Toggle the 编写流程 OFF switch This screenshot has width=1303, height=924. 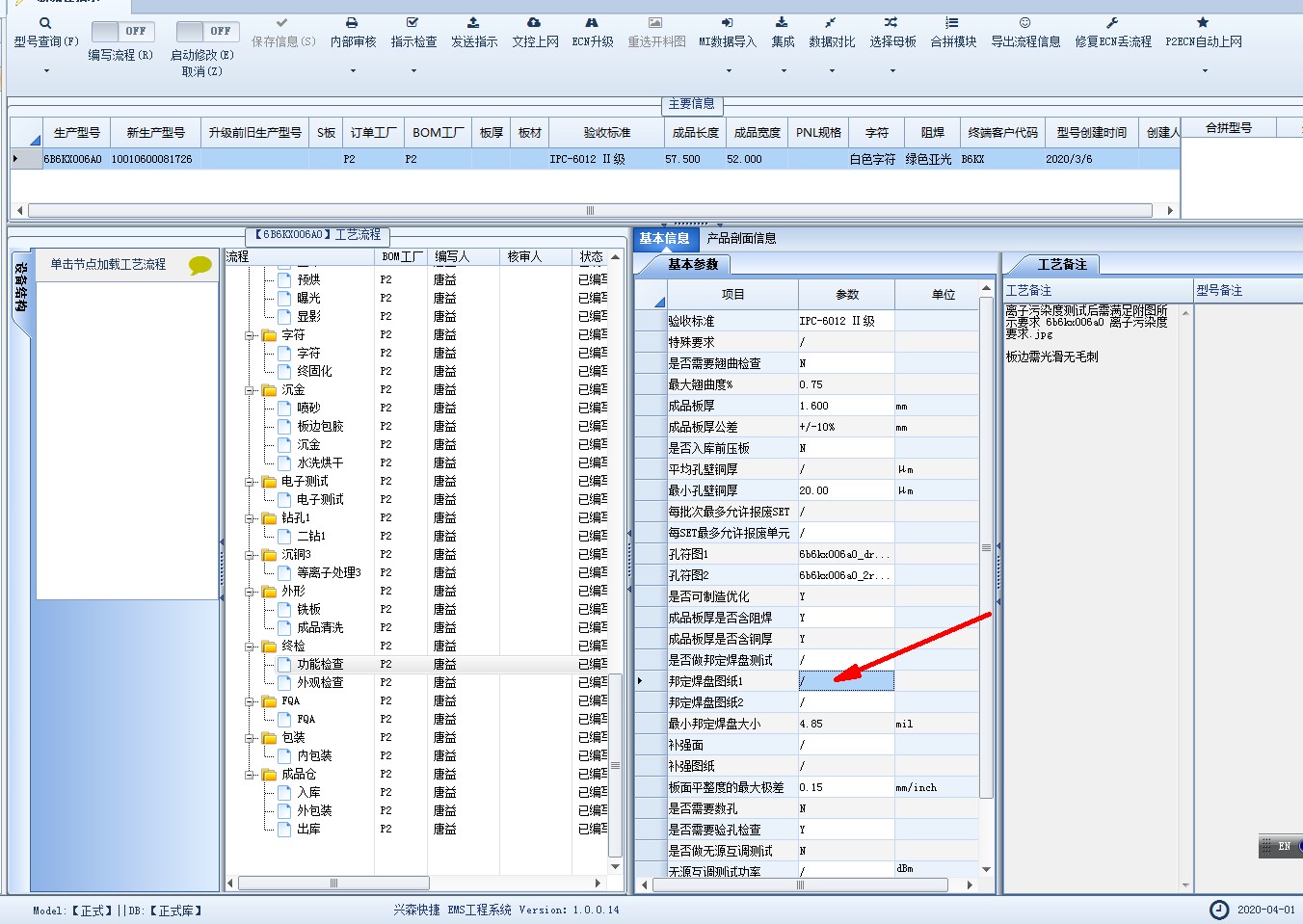[x=122, y=32]
